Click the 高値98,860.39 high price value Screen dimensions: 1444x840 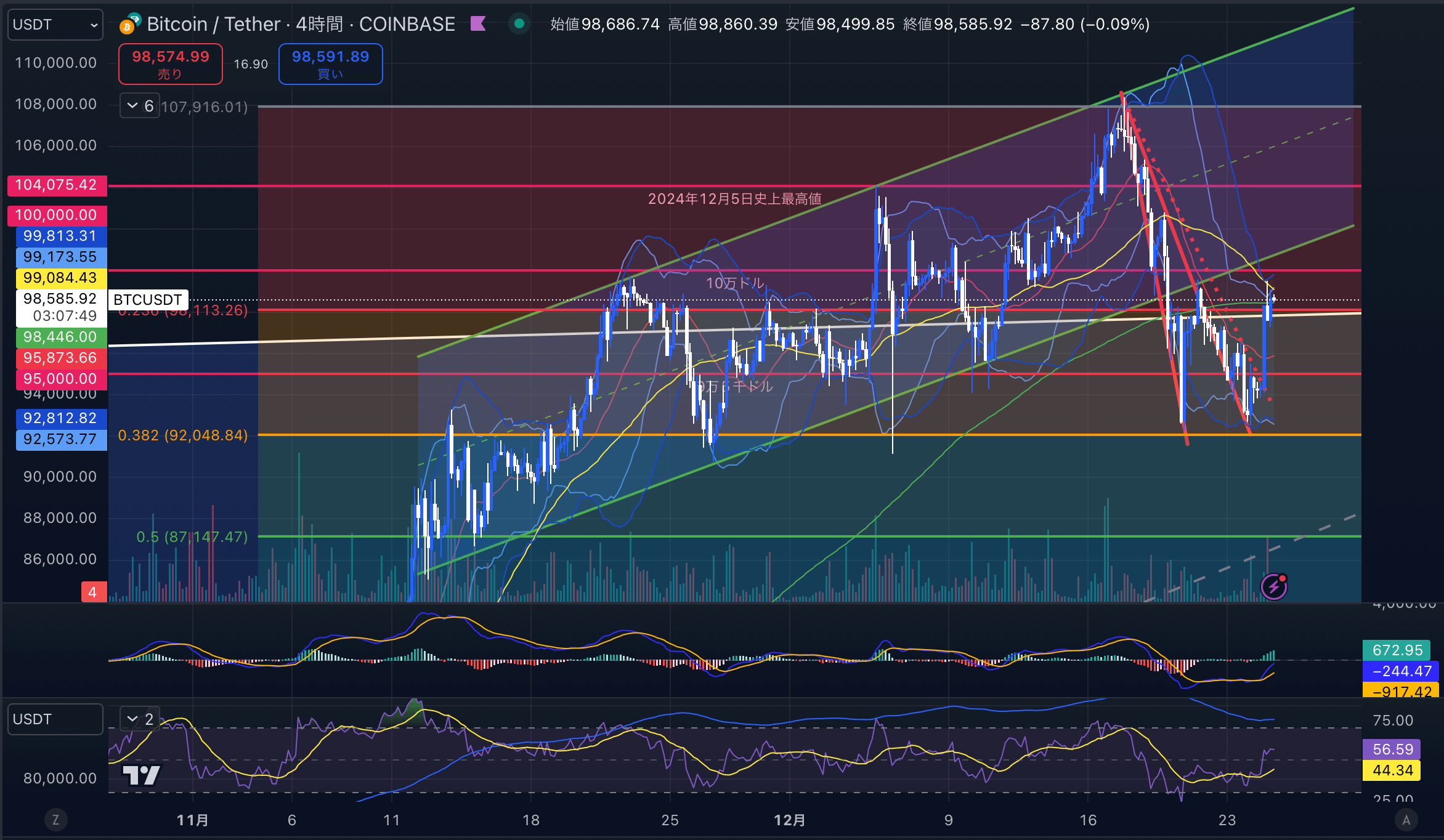[x=723, y=24]
